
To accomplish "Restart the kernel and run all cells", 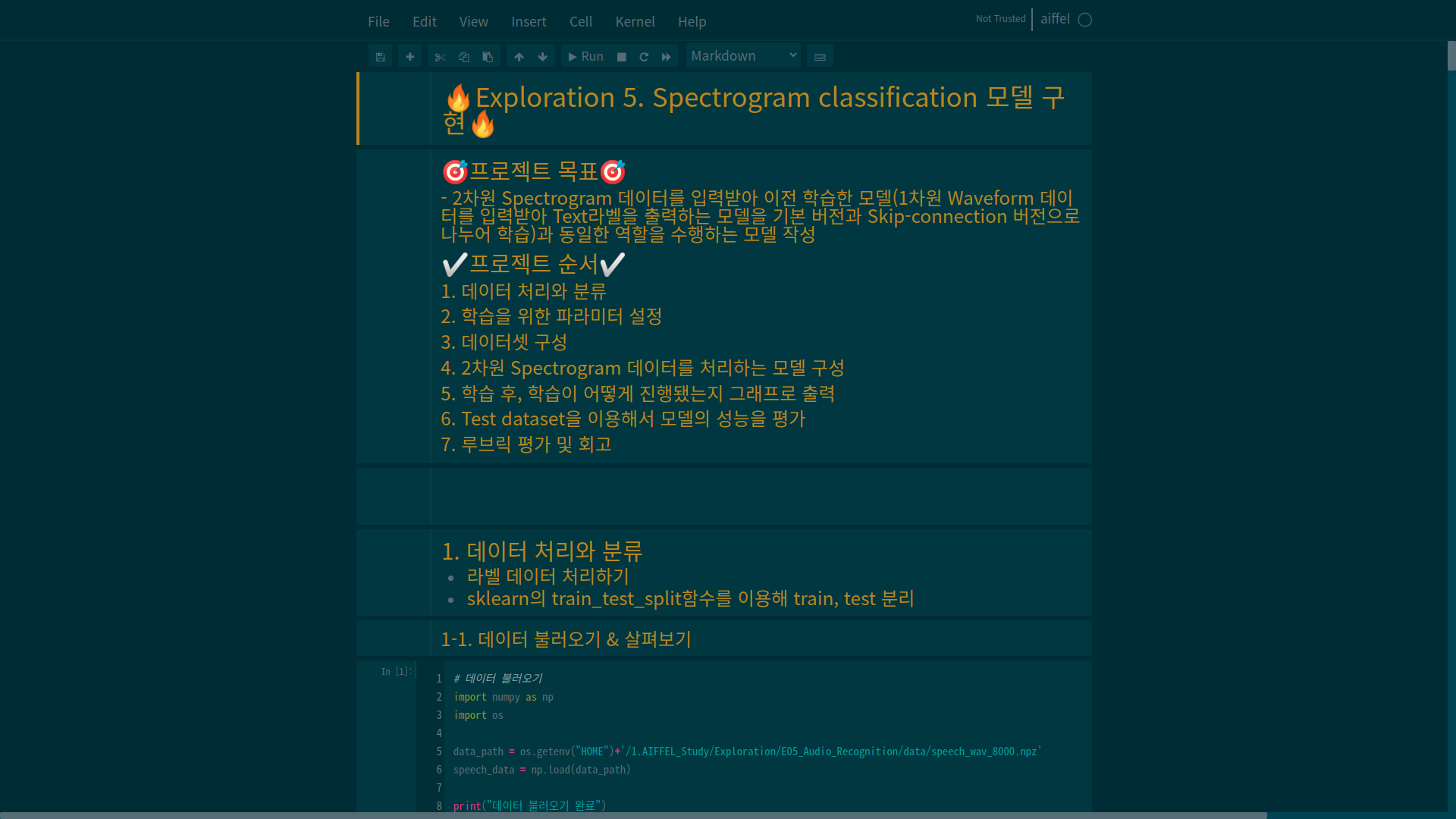I will (x=666, y=57).
